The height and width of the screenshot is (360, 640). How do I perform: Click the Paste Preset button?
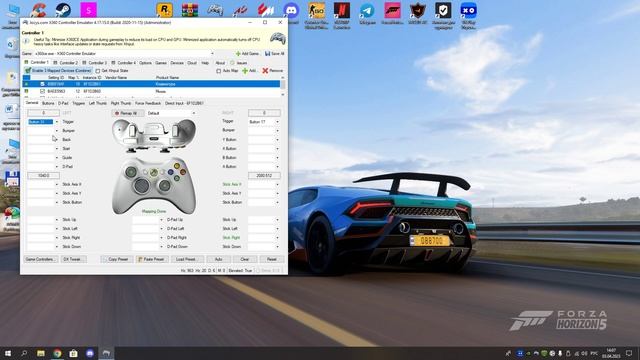[x=152, y=259]
